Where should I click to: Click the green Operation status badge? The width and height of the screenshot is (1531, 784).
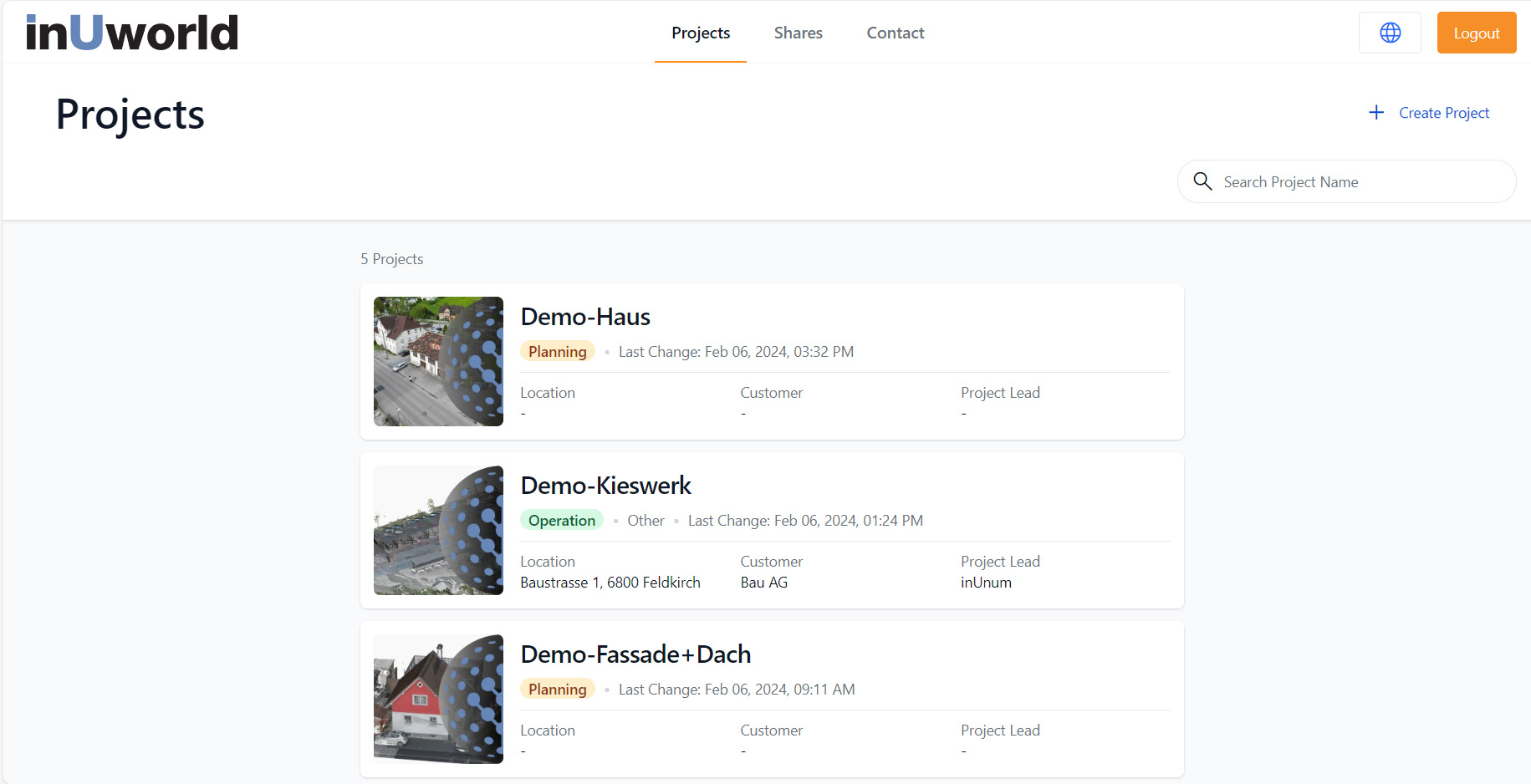(561, 521)
